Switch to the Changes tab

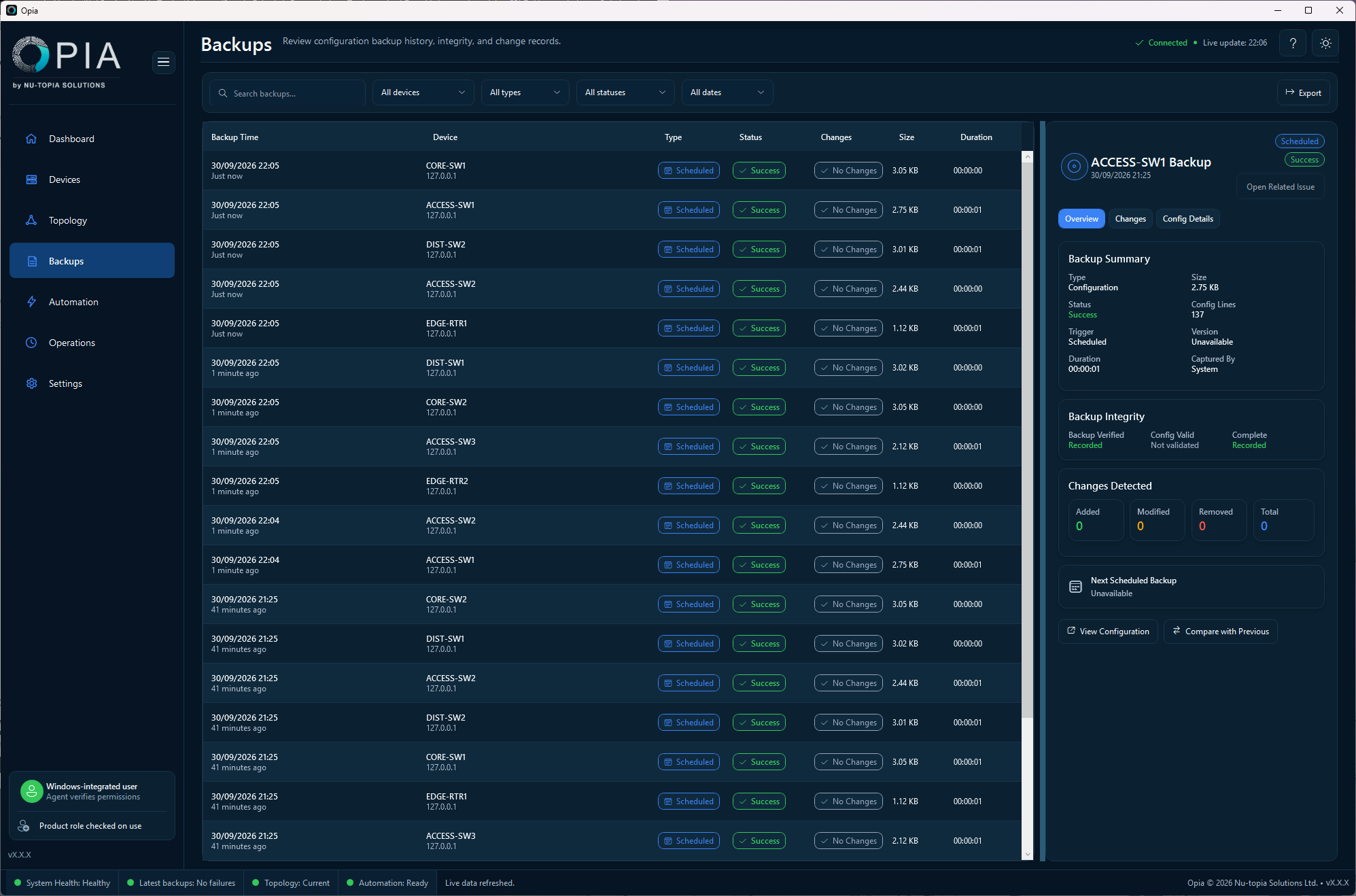click(x=1130, y=219)
